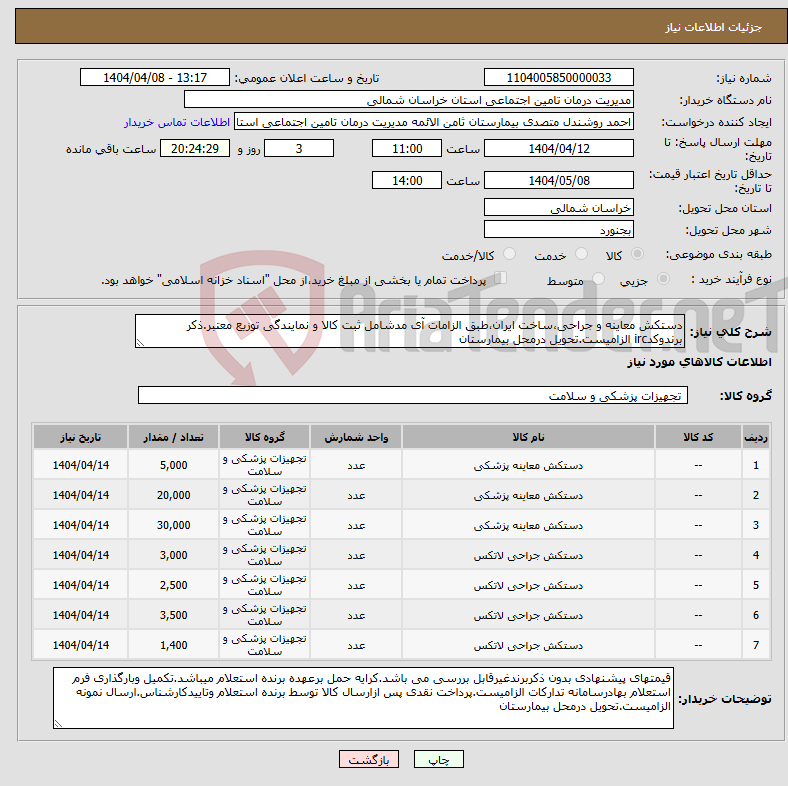Image resolution: width=788 pixels, height=786 pixels.
Task: Toggle the اسناد خزانه اسلامی payment checkbox
Action: point(501,277)
